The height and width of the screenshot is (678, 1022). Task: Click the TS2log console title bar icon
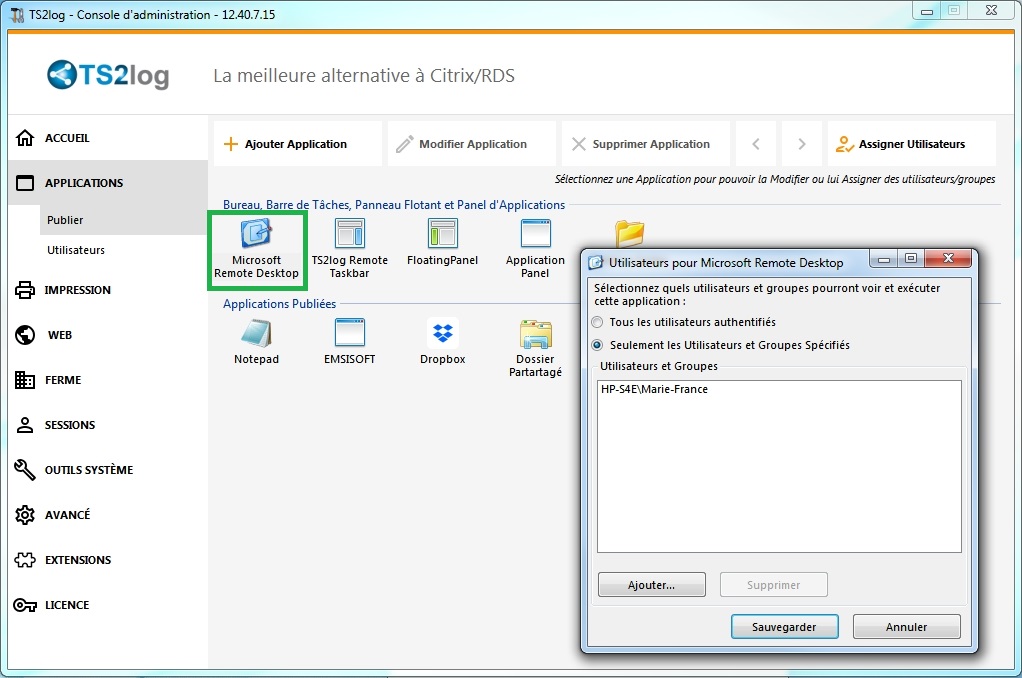click(17, 14)
